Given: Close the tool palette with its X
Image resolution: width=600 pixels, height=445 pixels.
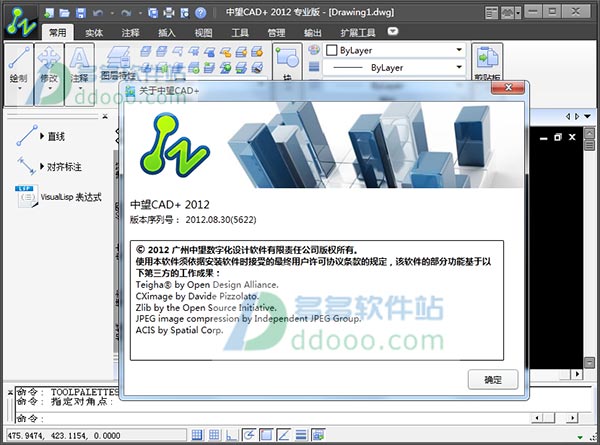Looking at the screenshot, I should 105,116.
